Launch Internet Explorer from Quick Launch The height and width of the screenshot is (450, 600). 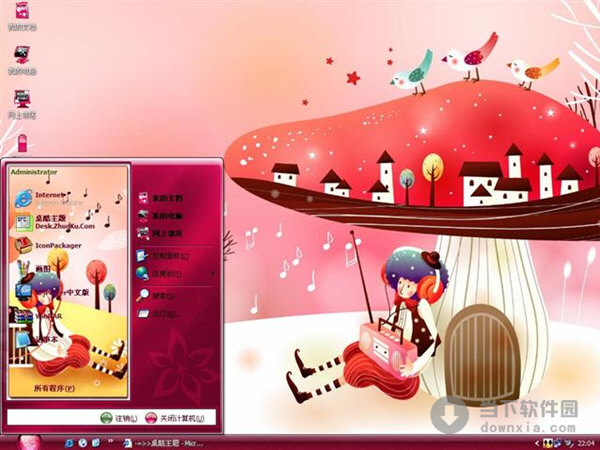pos(70,443)
